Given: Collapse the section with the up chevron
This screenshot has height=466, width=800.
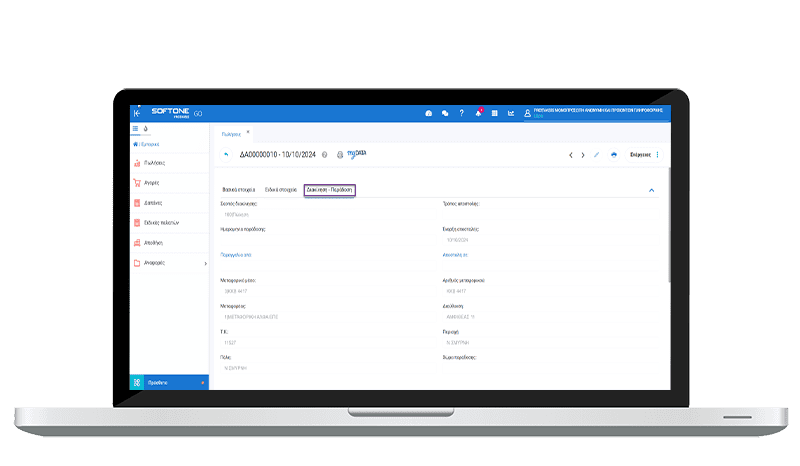Looking at the screenshot, I should click(651, 189).
